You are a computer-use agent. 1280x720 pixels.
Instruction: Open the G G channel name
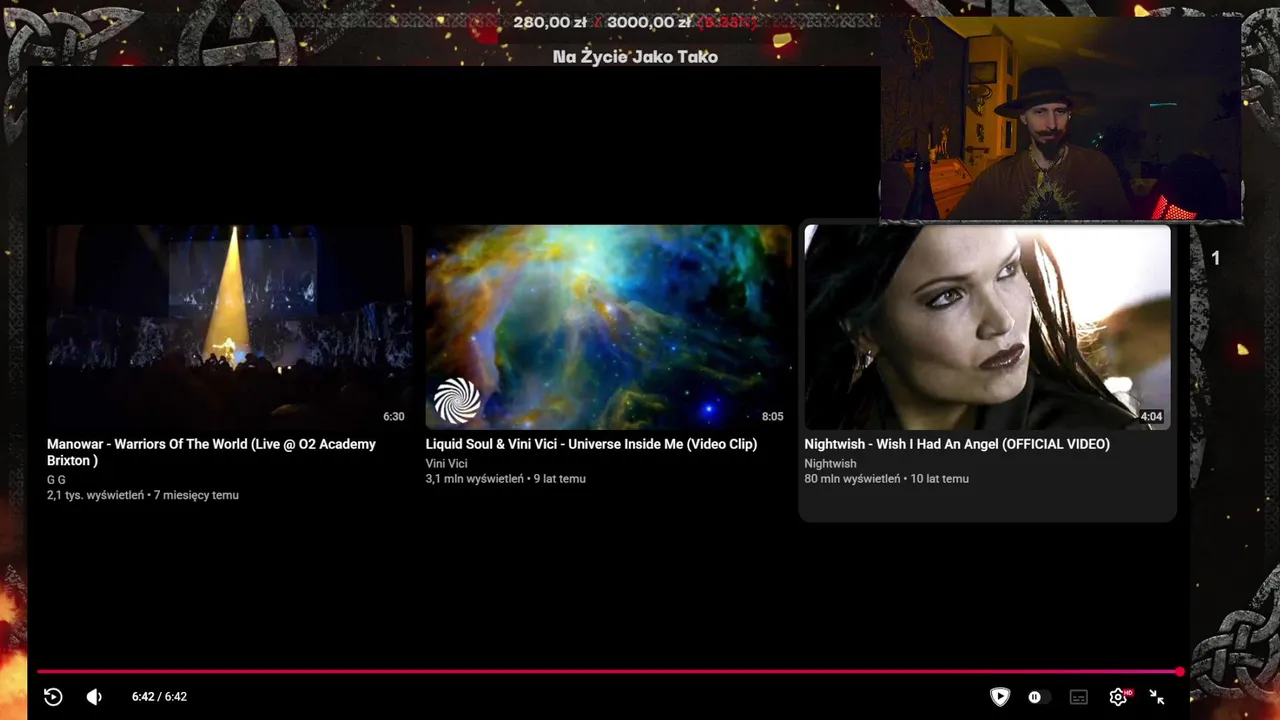coord(56,480)
